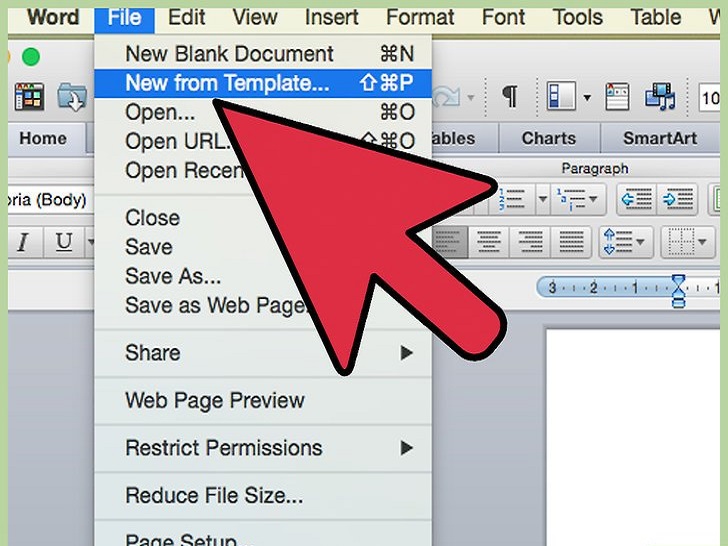Choose Close from File menu
Screen dimensions: 728x546
[x=263, y=218]
